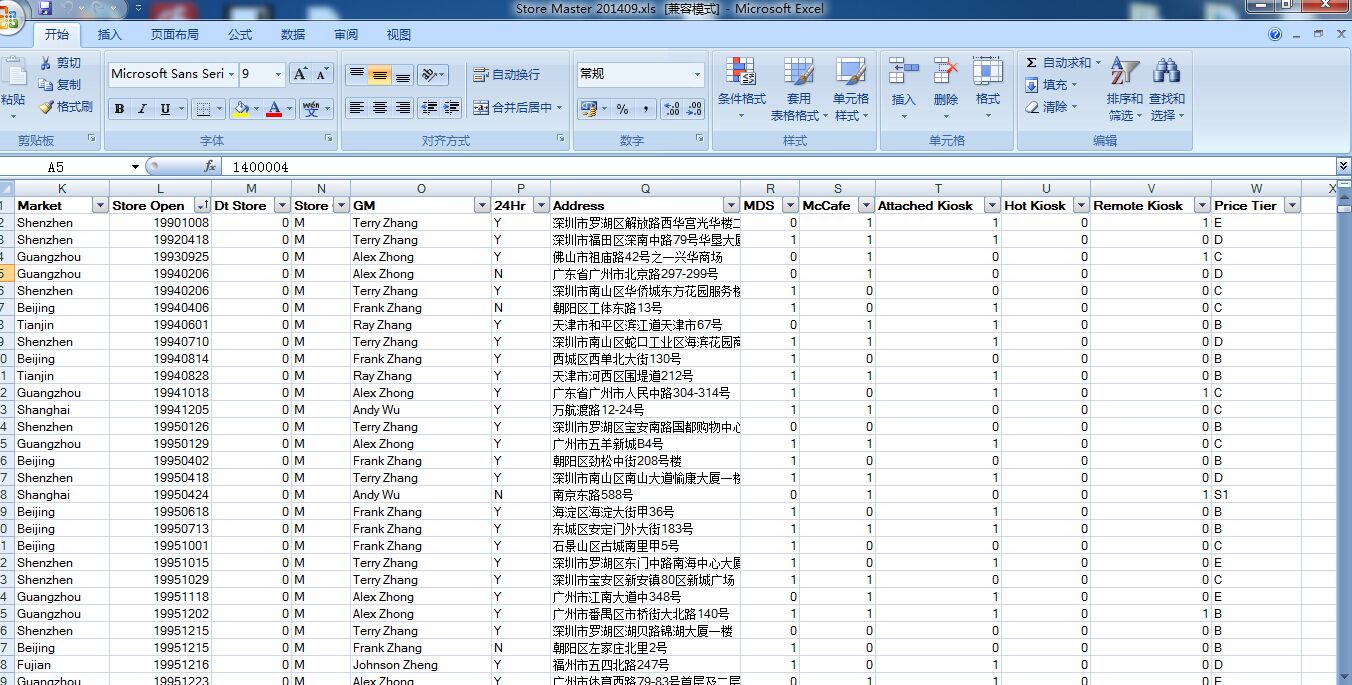1352x685 pixels.
Task: Open the McCafe column filter dropdown
Action: pos(866,206)
